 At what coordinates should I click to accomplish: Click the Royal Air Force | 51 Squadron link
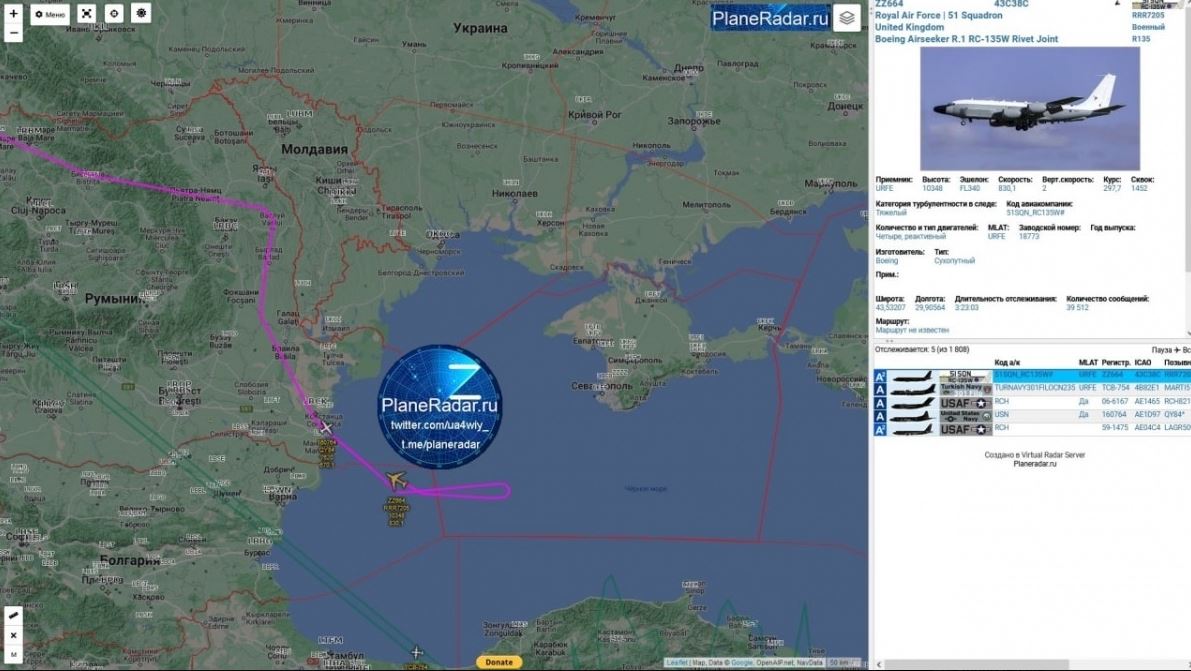[x=938, y=15]
